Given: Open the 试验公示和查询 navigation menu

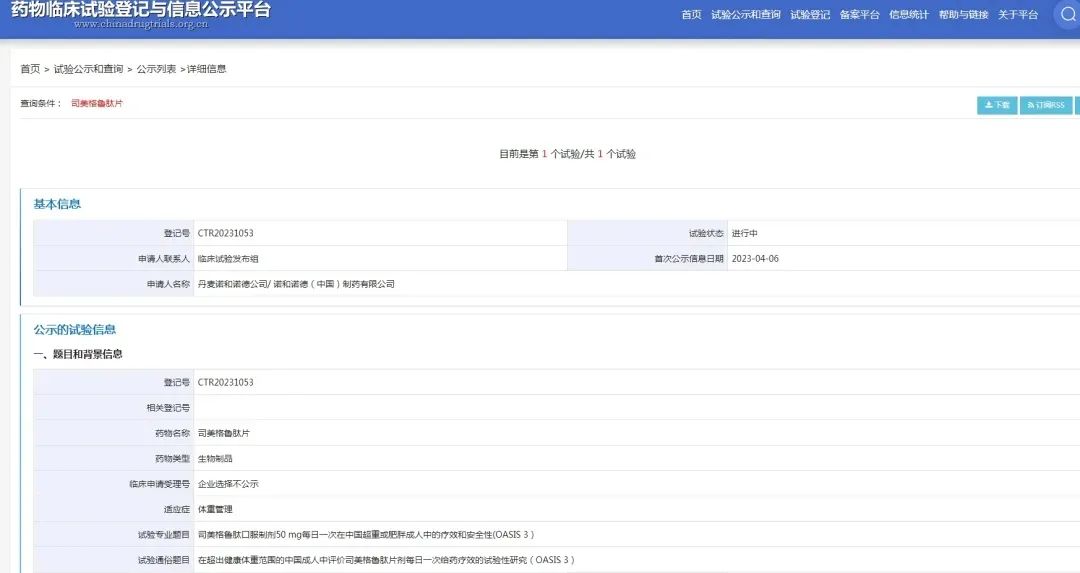Looking at the screenshot, I should click(745, 15).
